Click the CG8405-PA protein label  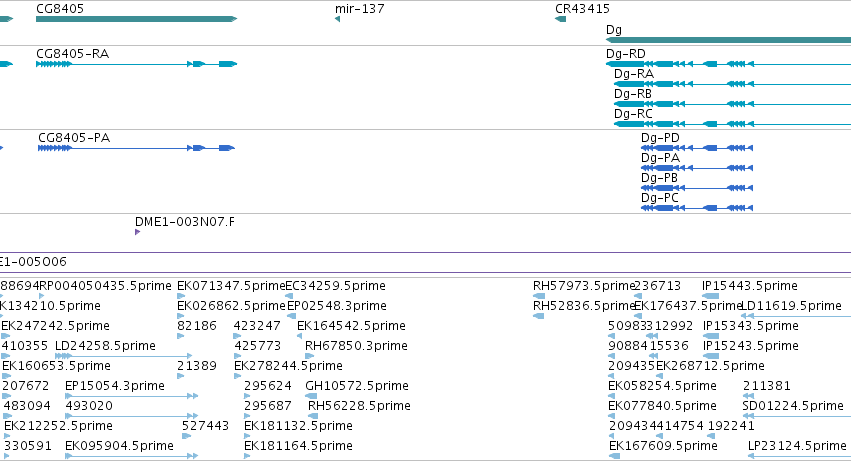(x=74, y=138)
